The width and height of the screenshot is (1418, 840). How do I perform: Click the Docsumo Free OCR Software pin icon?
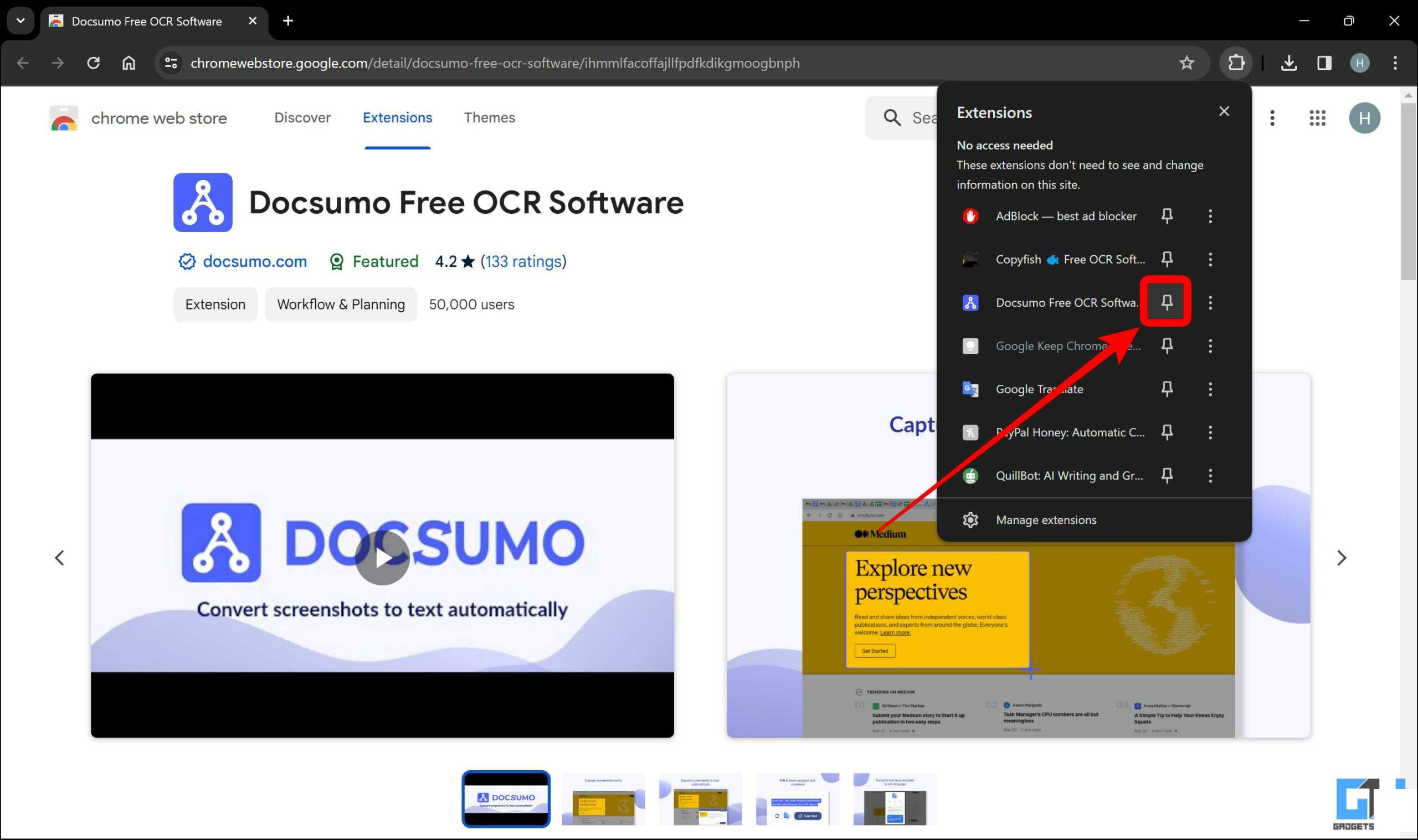pos(1166,303)
